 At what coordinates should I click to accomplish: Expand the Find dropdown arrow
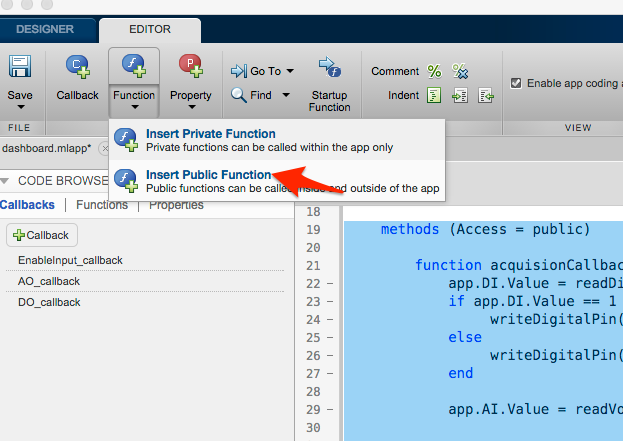pyautogui.click(x=286, y=95)
